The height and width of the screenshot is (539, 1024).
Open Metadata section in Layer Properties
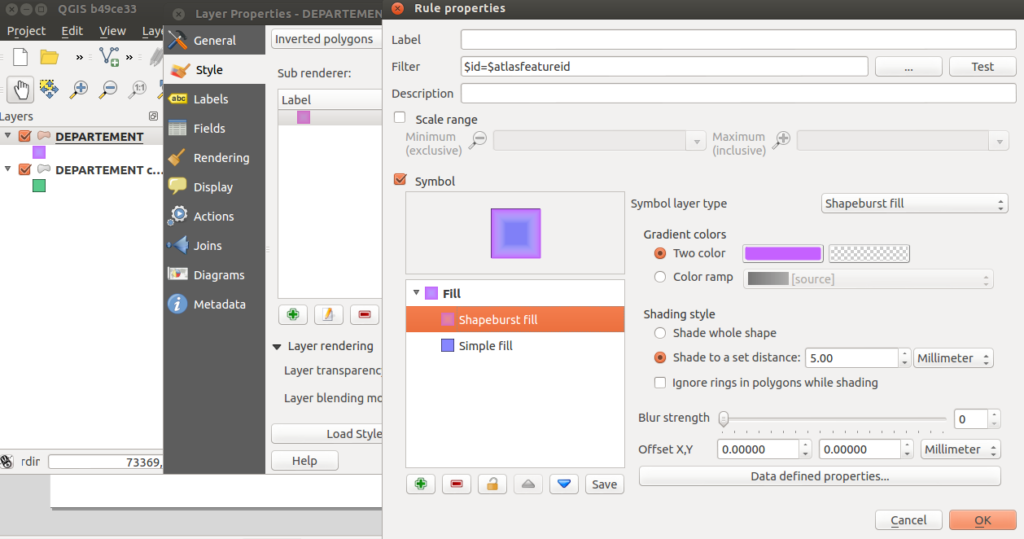pos(214,304)
